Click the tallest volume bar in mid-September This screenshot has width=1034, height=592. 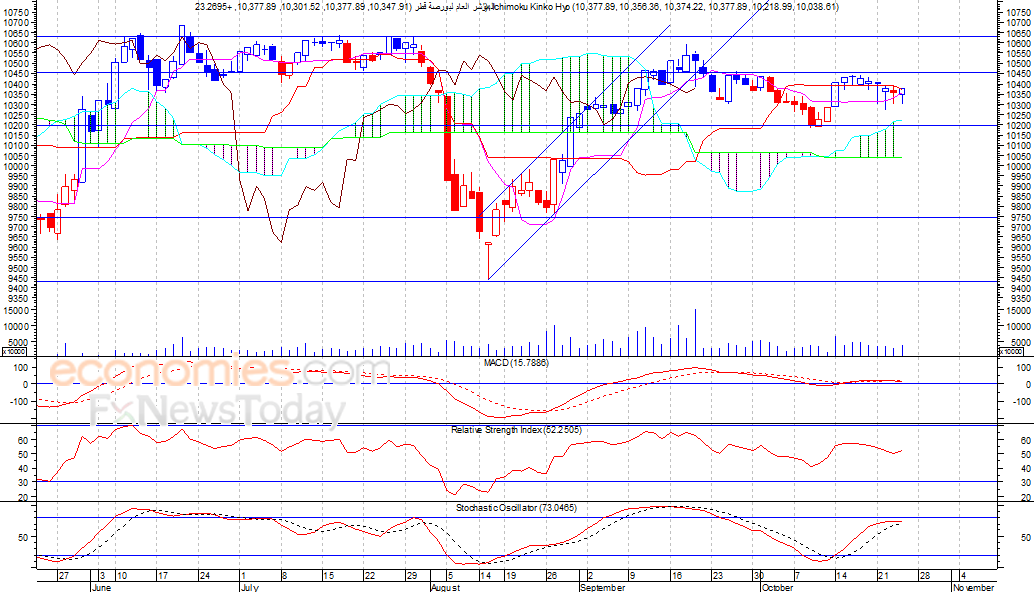[x=695, y=332]
